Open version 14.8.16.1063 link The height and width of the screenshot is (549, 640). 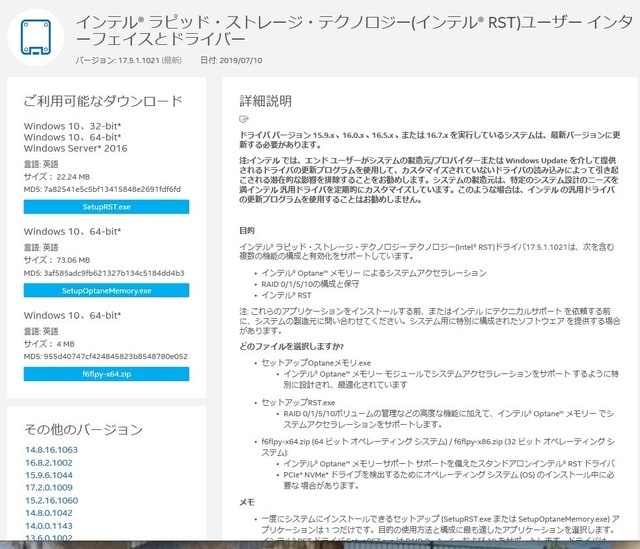pyautogui.click(x=51, y=450)
